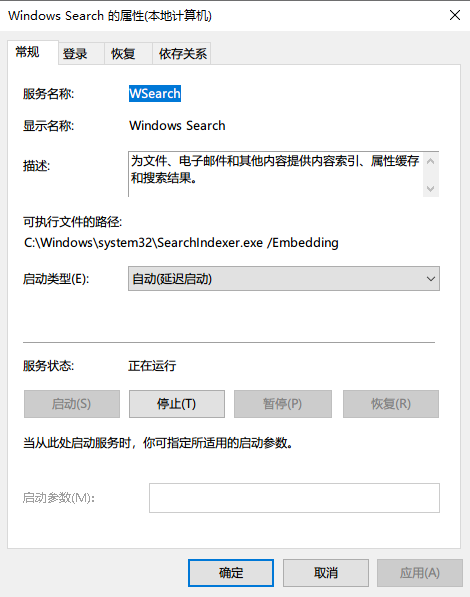Click description scrollbar down arrow
Viewport: 470px width, 597px height.
click(431, 188)
